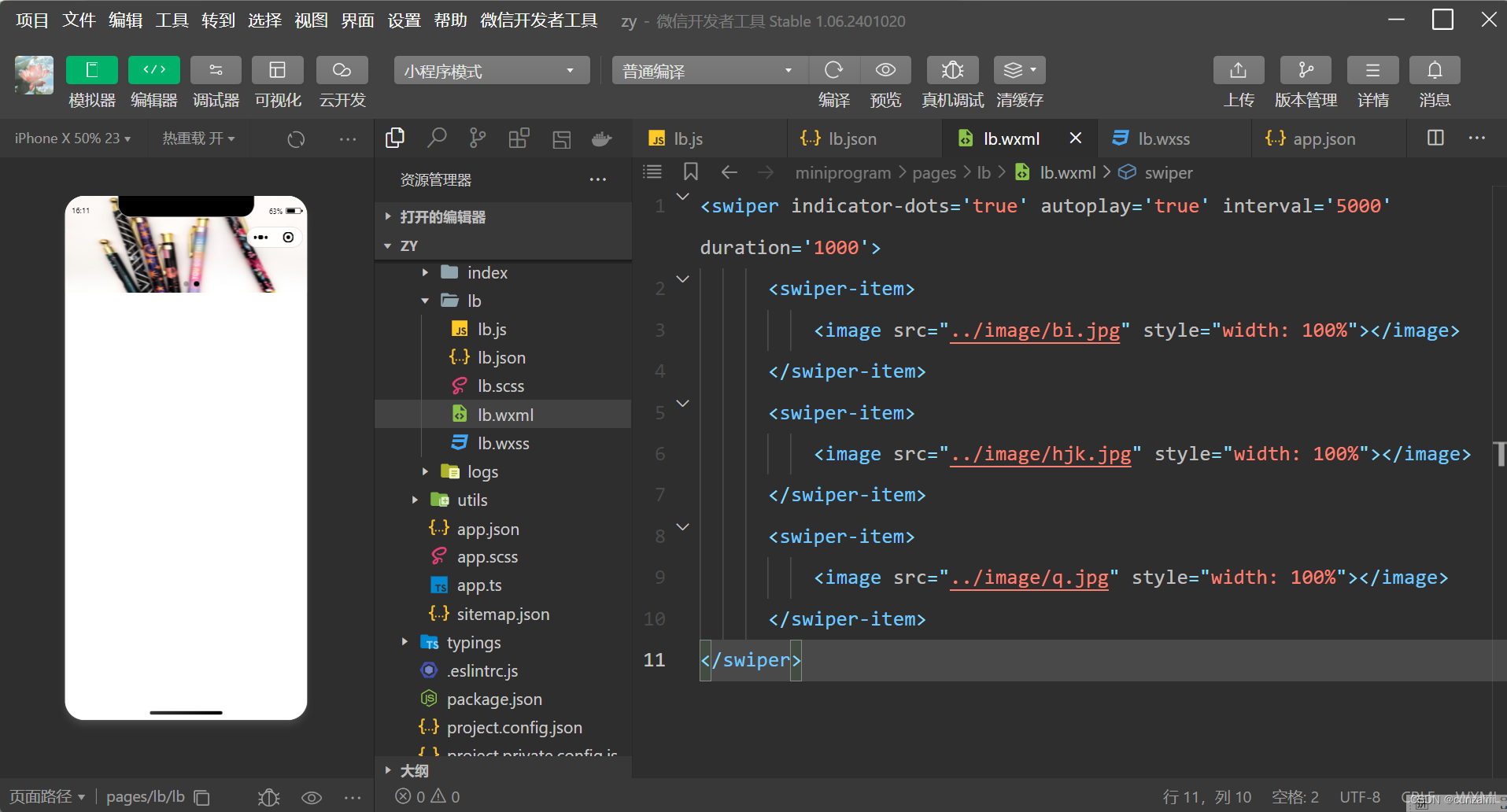The height and width of the screenshot is (812, 1507).
Task: Open the 设置 menu
Action: 404,20
